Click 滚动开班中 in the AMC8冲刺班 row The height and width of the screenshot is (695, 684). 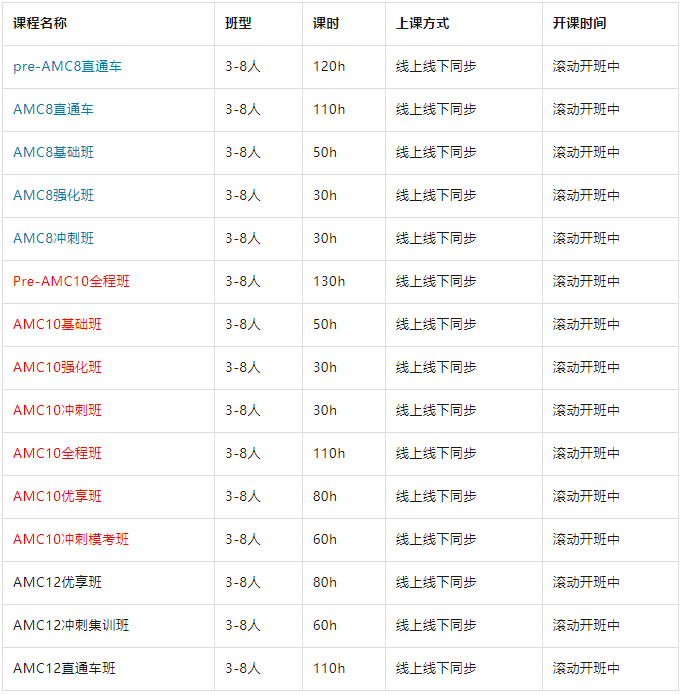[586, 238]
